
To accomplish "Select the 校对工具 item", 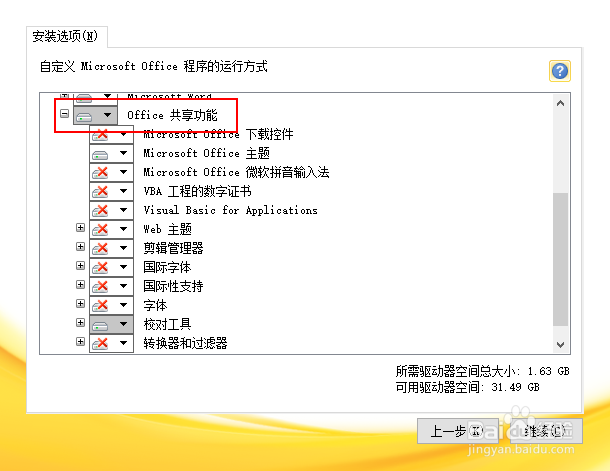I will (x=167, y=324).
